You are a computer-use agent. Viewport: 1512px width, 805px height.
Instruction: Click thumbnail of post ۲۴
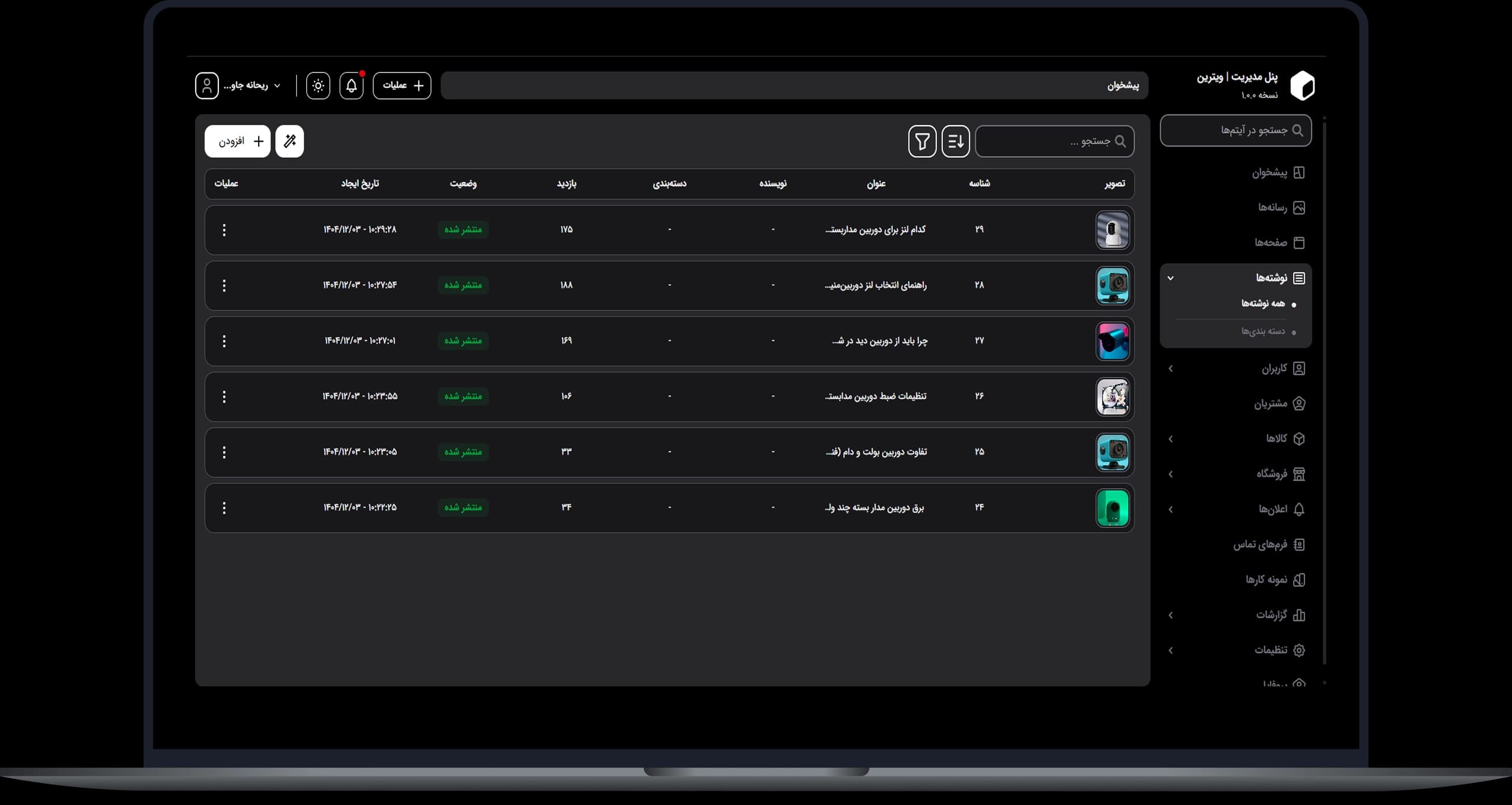tap(1112, 508)
